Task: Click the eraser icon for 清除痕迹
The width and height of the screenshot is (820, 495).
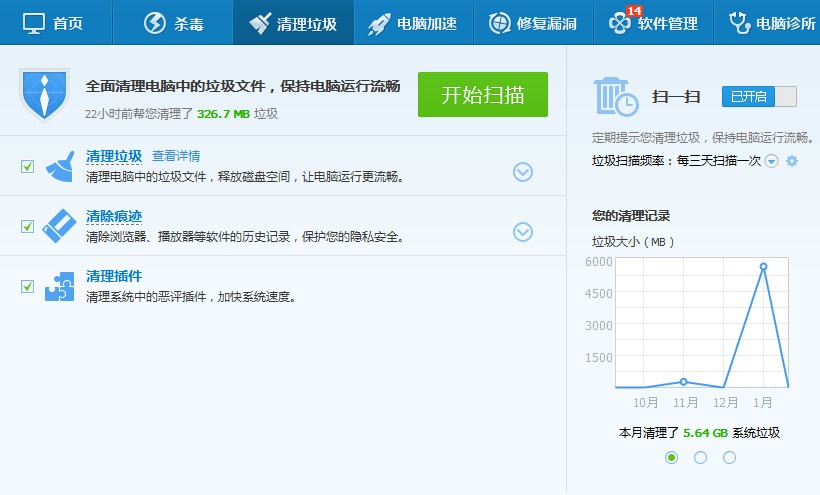Action: (x=59, y=226)
